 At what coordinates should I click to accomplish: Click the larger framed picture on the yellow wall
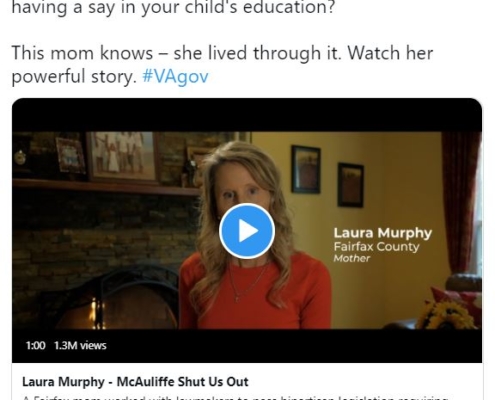[x=306, y=169]
